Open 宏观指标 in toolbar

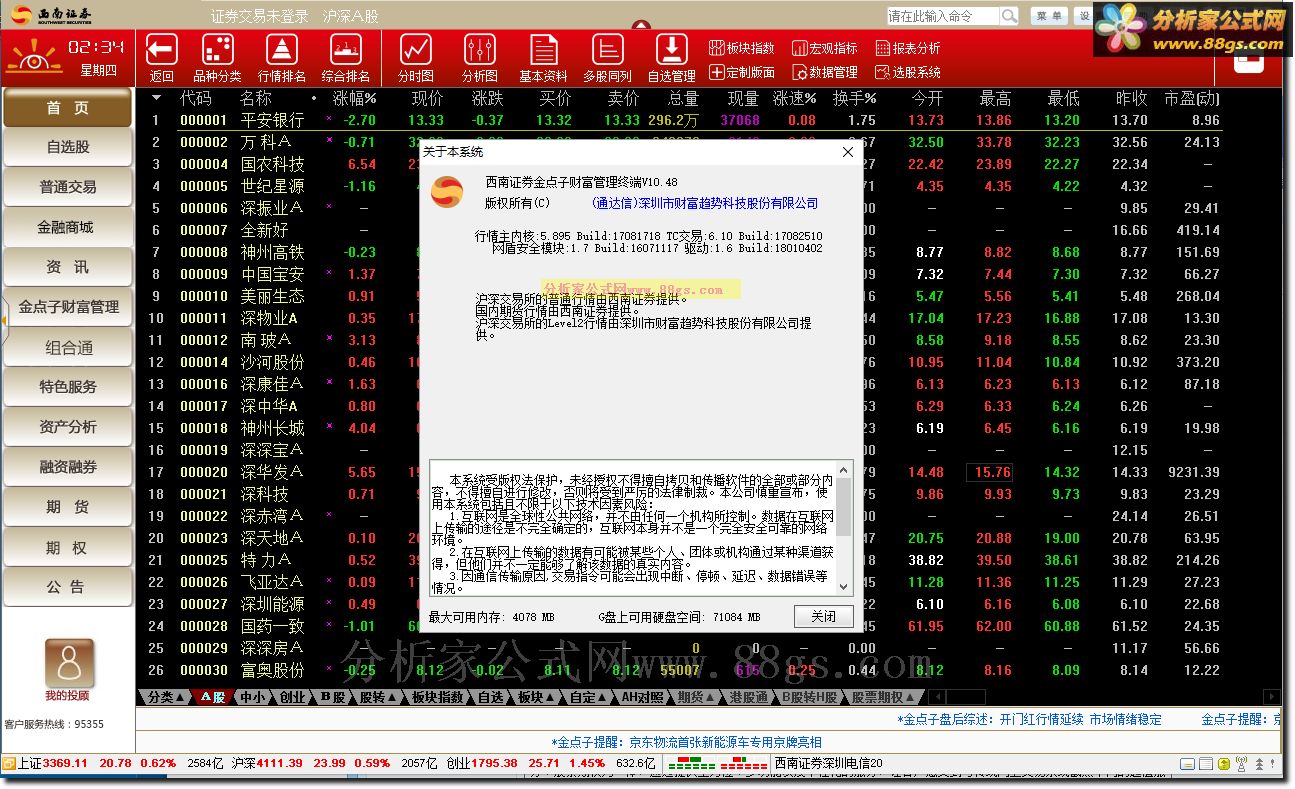coord(824,48)
